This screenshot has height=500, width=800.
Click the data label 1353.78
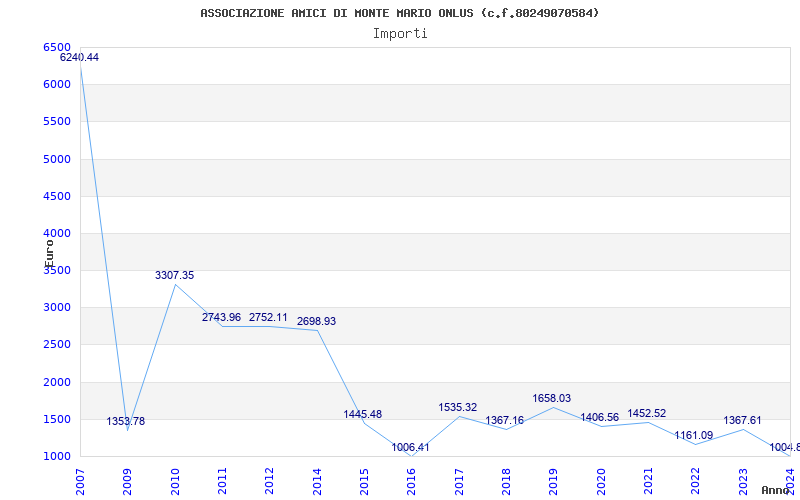126,421
